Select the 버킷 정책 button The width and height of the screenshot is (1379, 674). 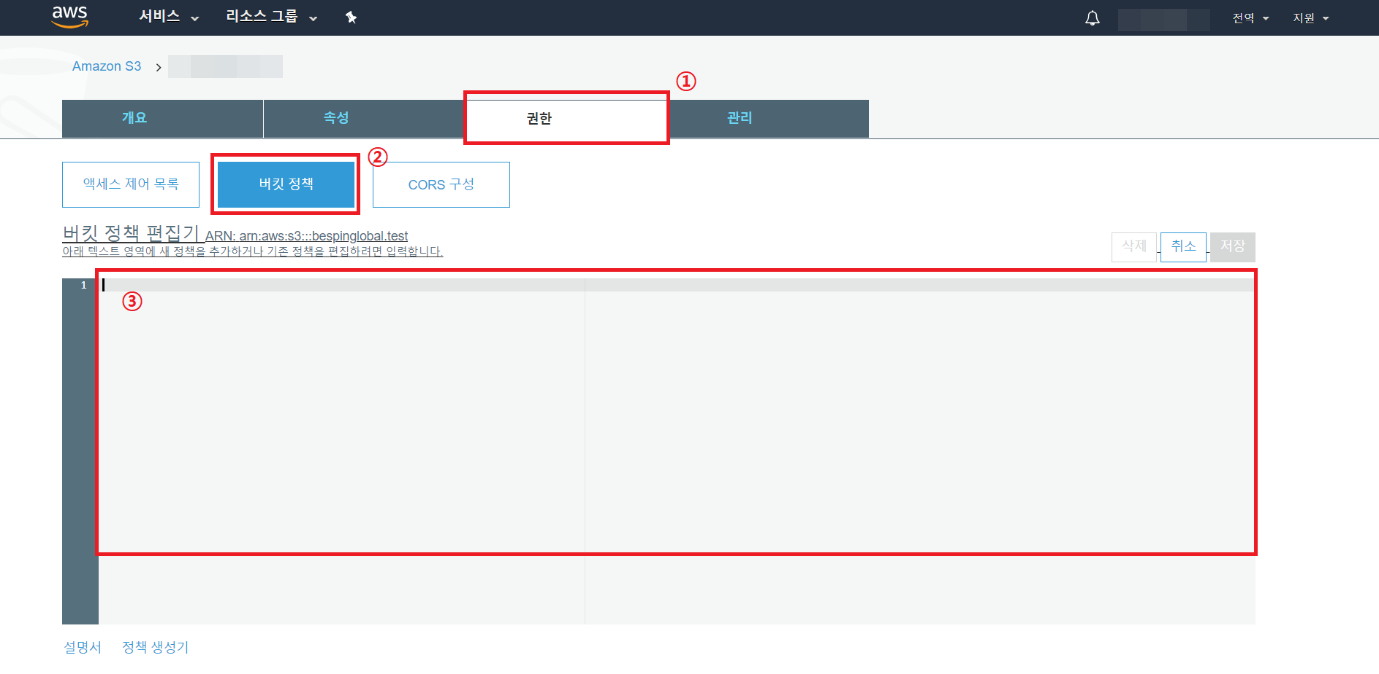[x=286, y=185]
